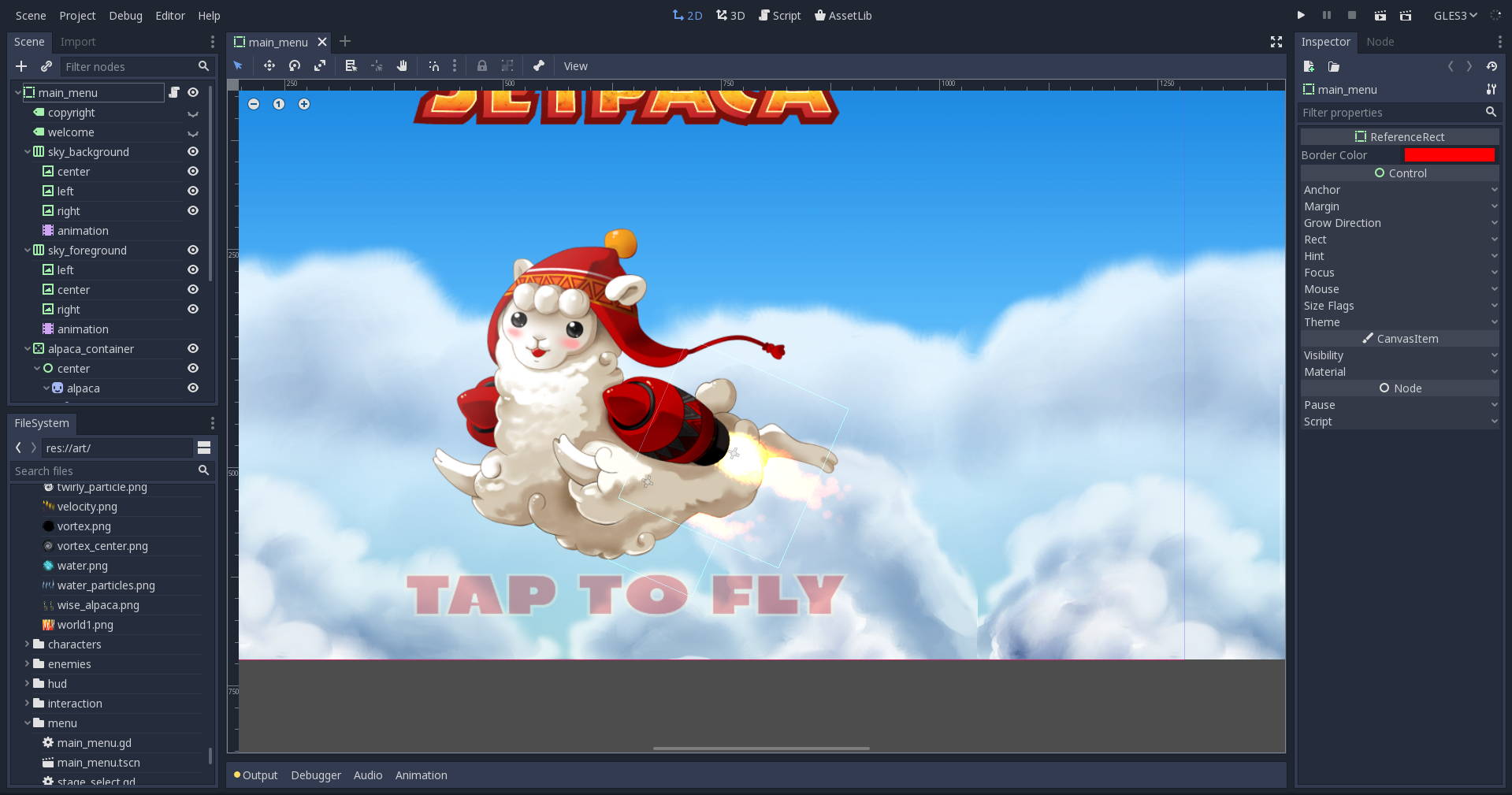
Task: Expand the Anchor section in the Inspector
Action: point(1494,189)
